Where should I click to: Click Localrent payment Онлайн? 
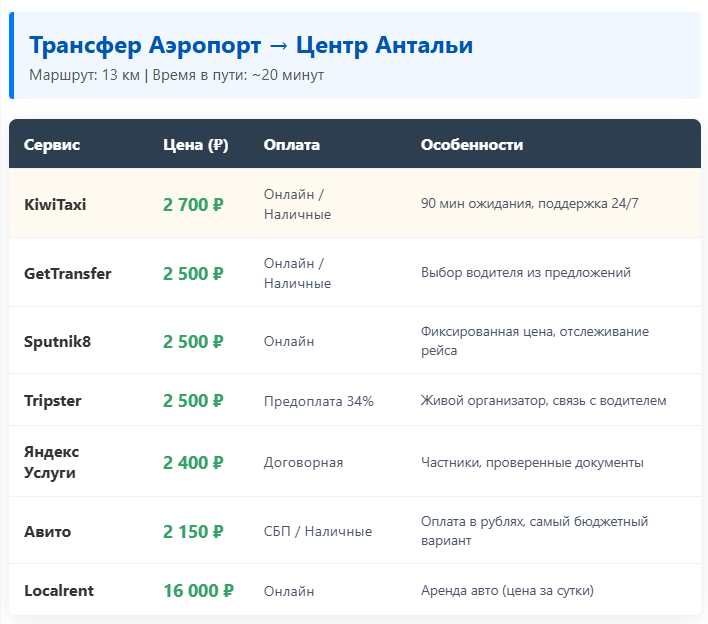(x=289, y=591)
